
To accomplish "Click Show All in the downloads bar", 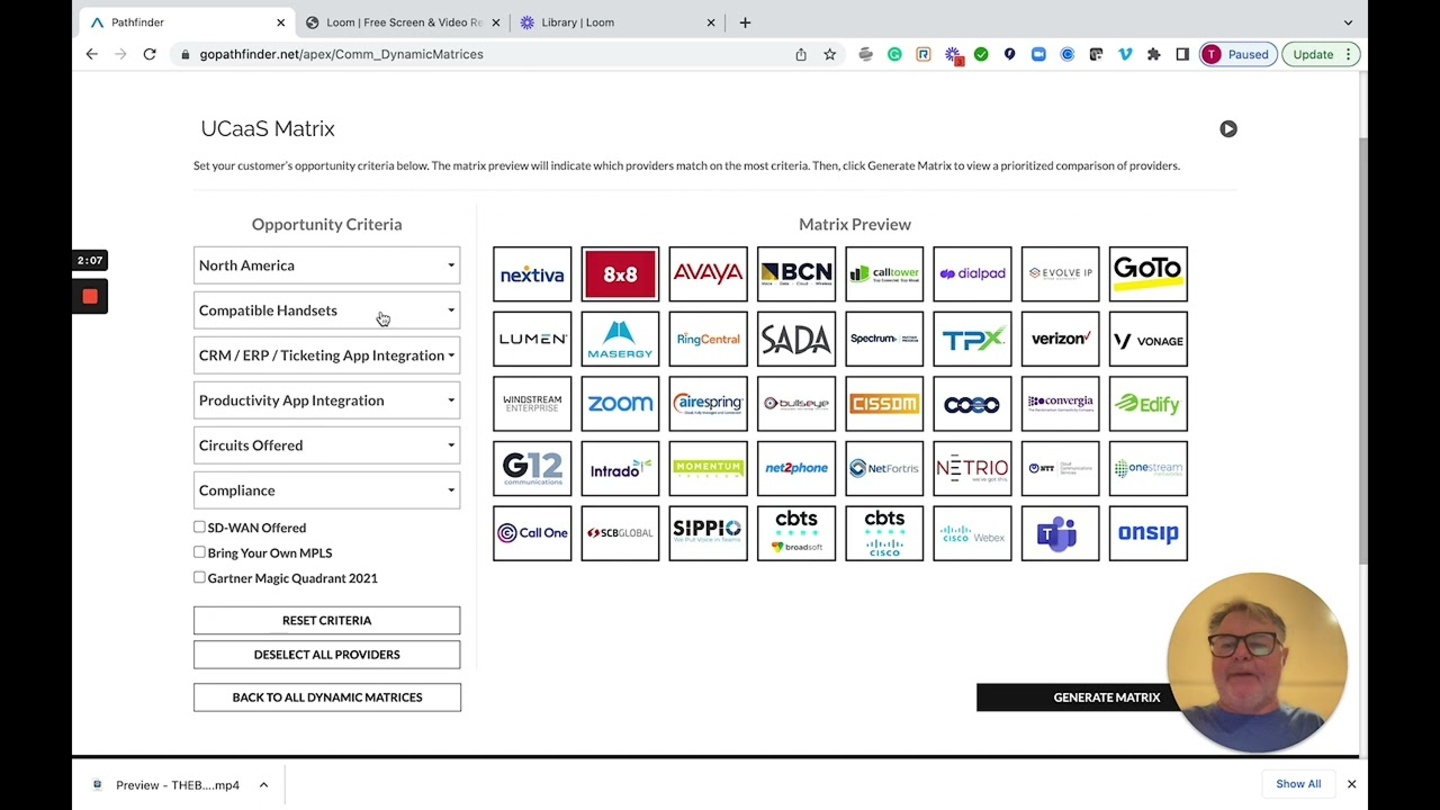I will click(x=1298, y=784).
